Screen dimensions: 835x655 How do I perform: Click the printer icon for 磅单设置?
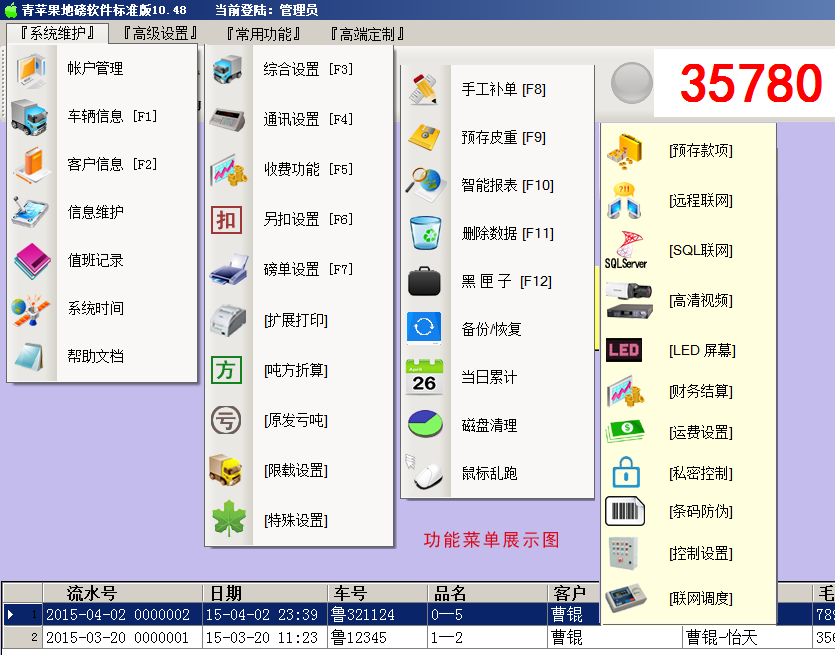tap(228, 270)
